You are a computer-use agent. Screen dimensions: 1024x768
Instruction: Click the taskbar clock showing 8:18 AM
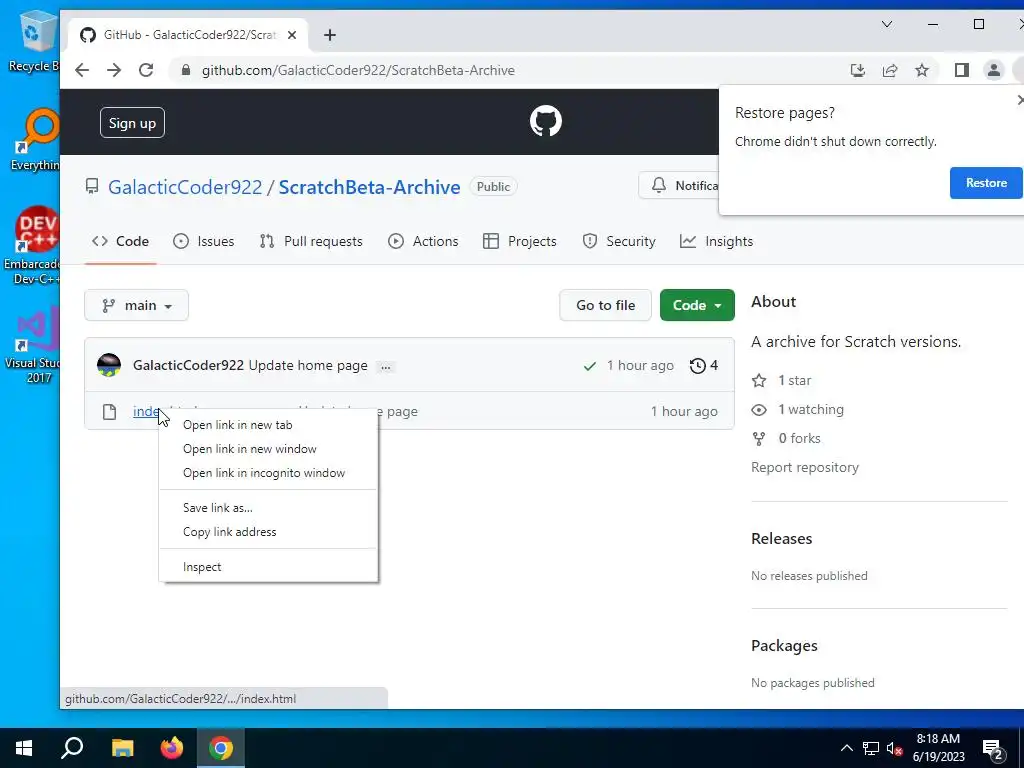tap(938, 748)
